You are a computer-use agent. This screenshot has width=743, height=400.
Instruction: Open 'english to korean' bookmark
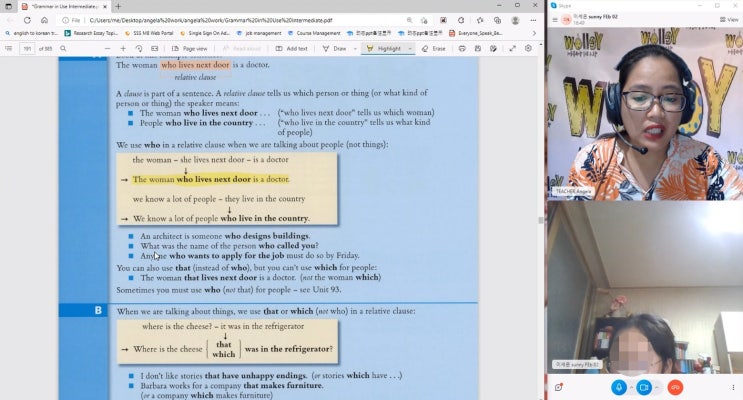31,33
